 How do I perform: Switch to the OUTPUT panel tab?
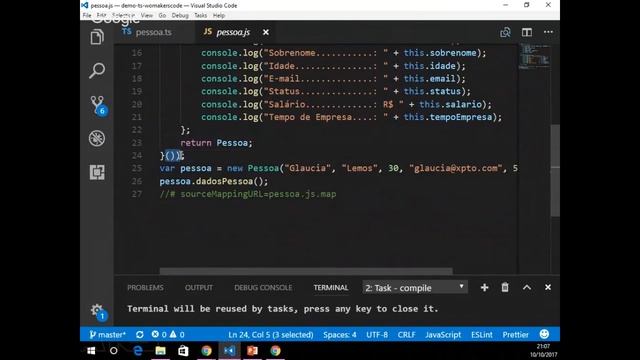click(199, 287)
